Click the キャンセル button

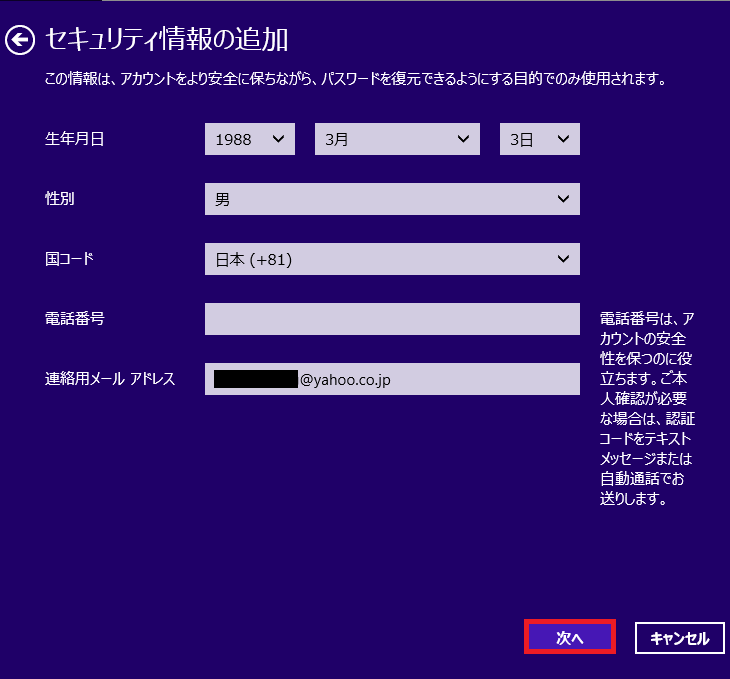(x=680, y=638)
